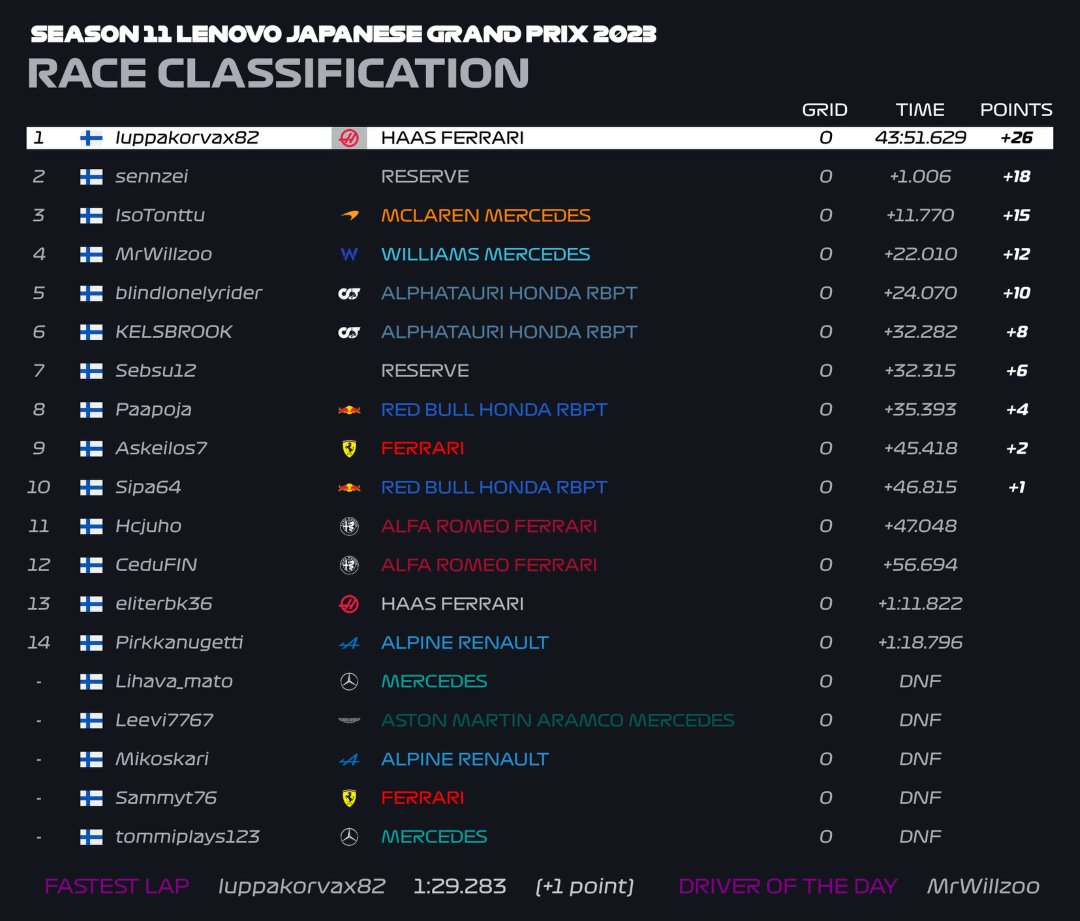The image size is (1080, 921).
Task: Click the Finnish flag beside luppakorvax82
Action: 91,138
